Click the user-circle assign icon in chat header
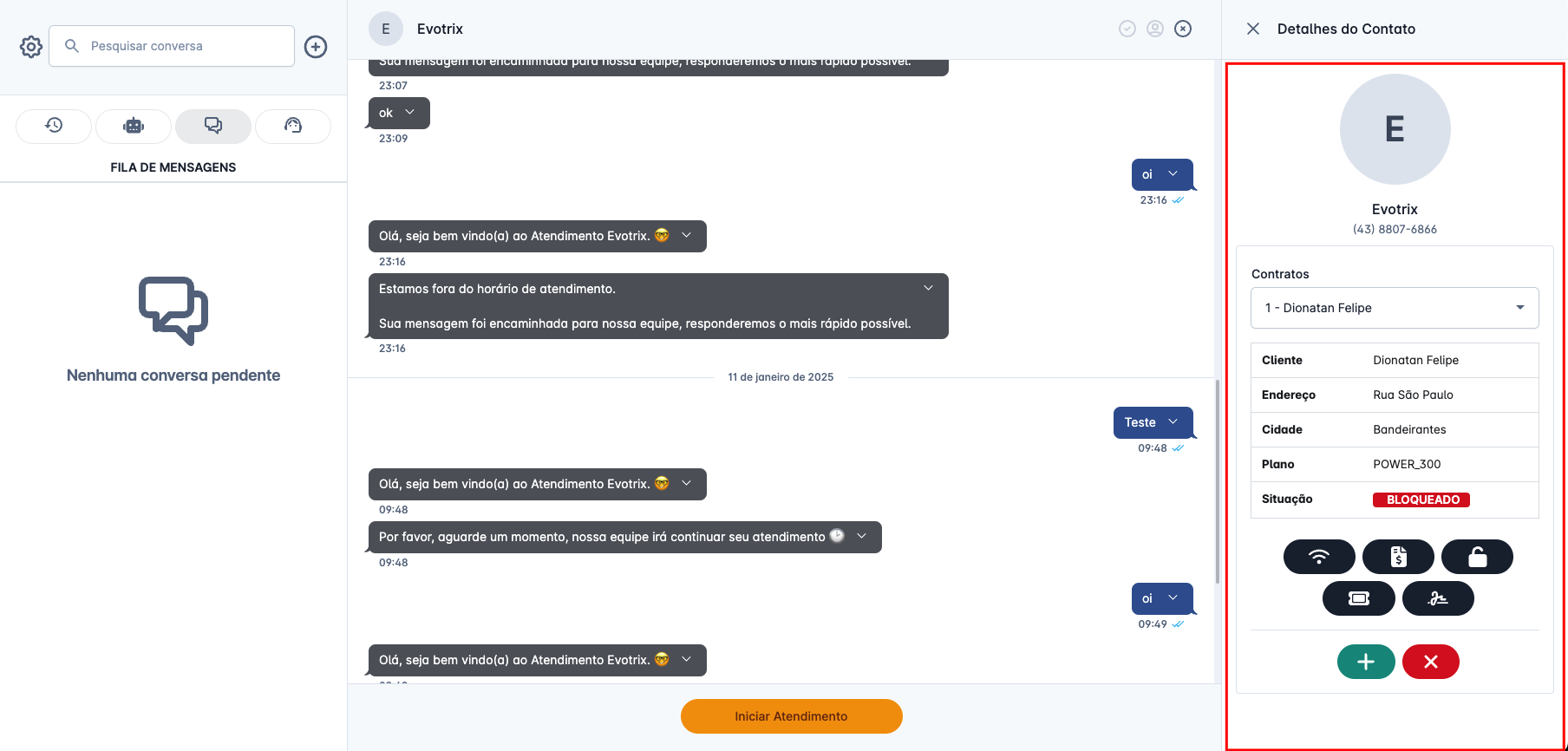This screenshot has width=1568, height=751. pyautogui.click(x=1155, y=29)
